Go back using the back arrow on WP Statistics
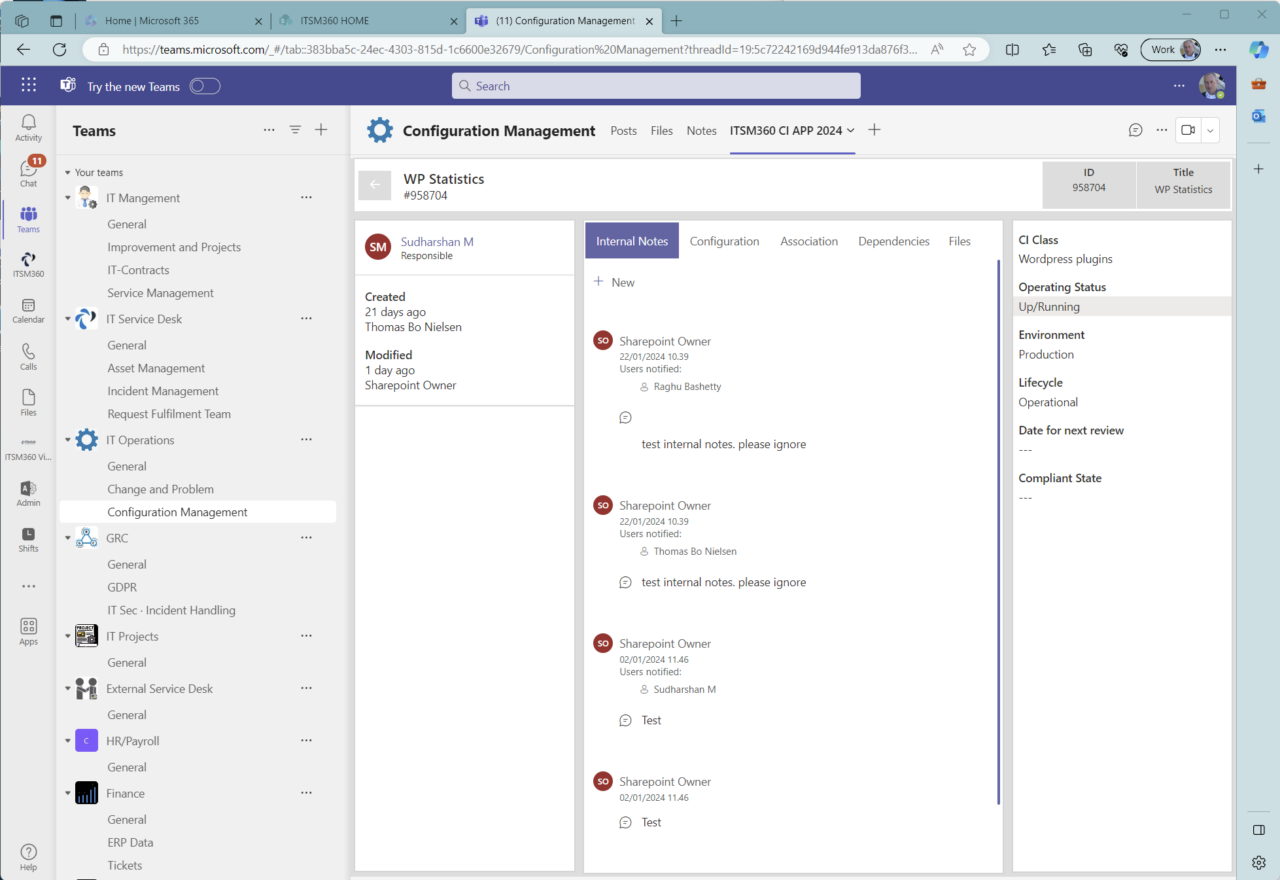 tap(374, 185)
